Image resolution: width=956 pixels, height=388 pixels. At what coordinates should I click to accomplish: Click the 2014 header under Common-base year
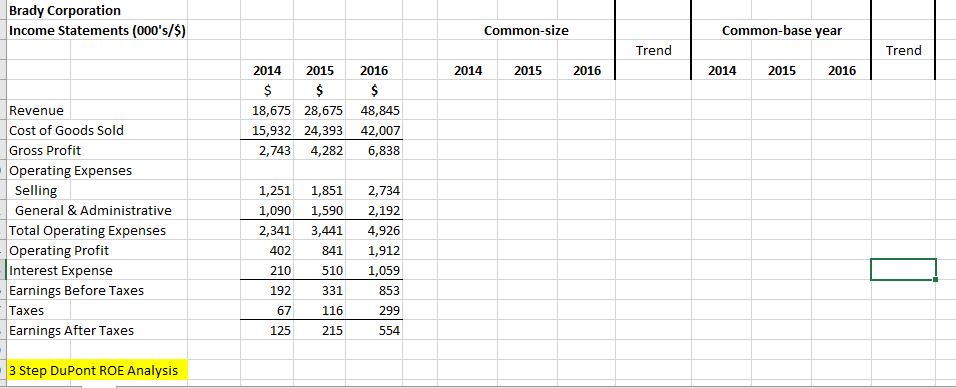pos(722,71)
